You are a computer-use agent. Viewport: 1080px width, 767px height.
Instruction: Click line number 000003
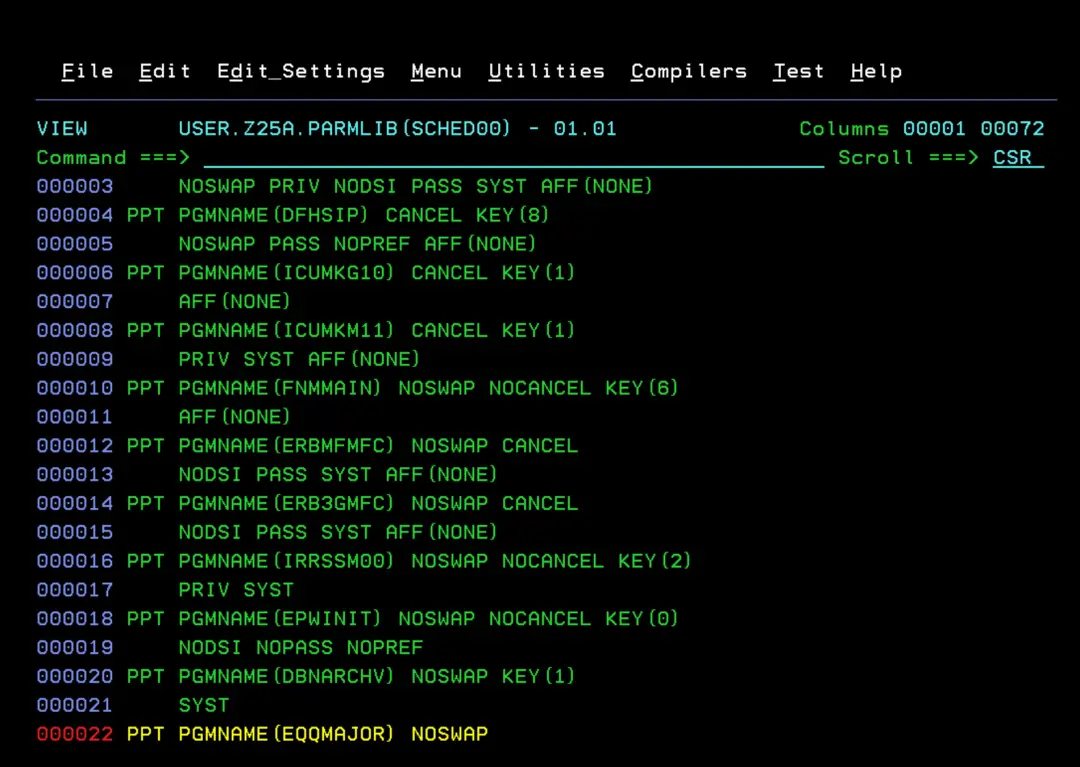pyautogui.click(x=75, y=187)
